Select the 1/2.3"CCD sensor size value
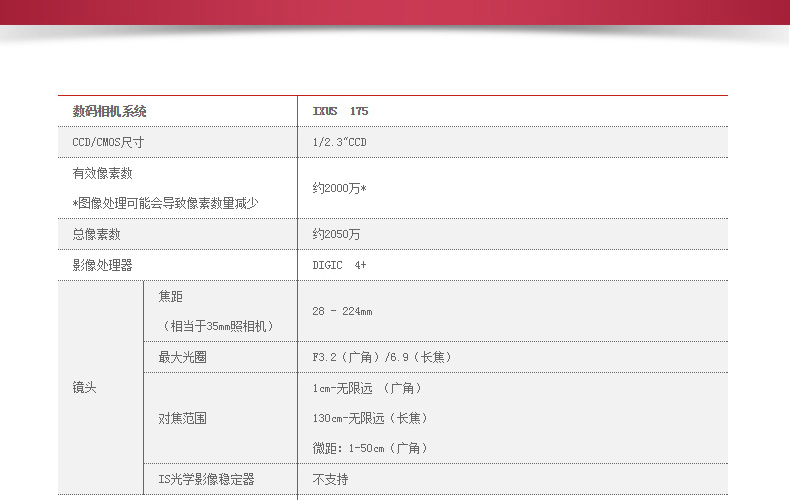The width and height of the screenshot is (790, 500). click(x=339, y=142)
